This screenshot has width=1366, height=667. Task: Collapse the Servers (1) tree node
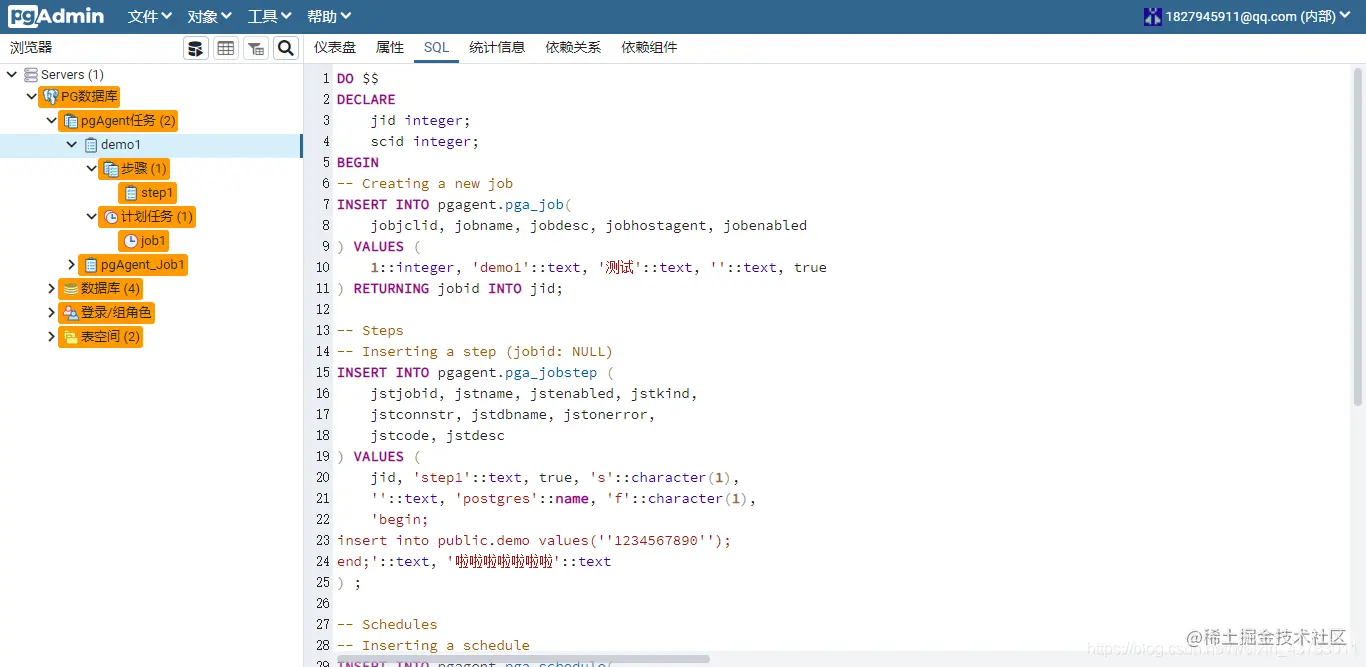click(12, 73)
